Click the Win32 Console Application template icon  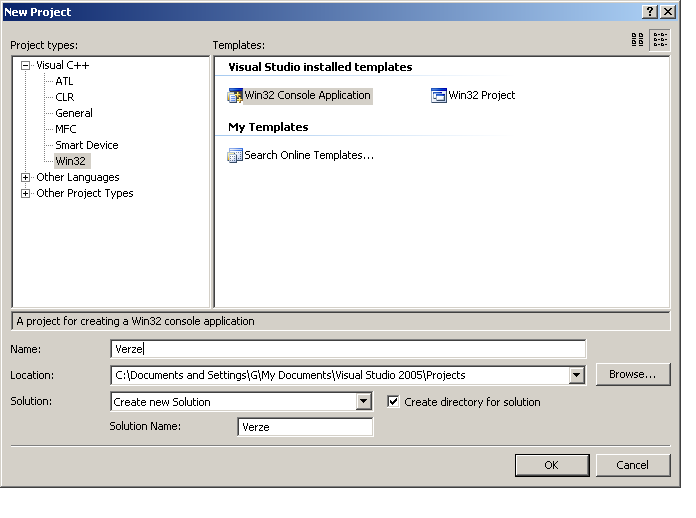point(235,95)
